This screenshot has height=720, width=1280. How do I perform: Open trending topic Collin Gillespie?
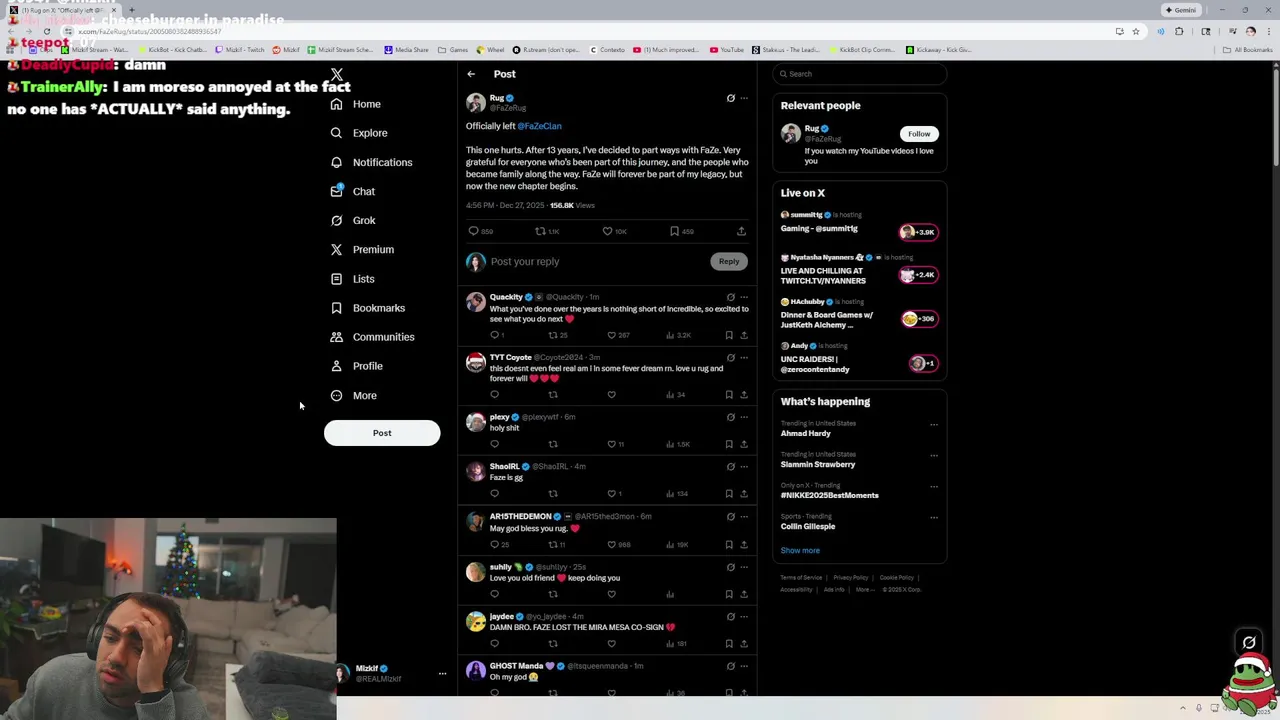808,527
